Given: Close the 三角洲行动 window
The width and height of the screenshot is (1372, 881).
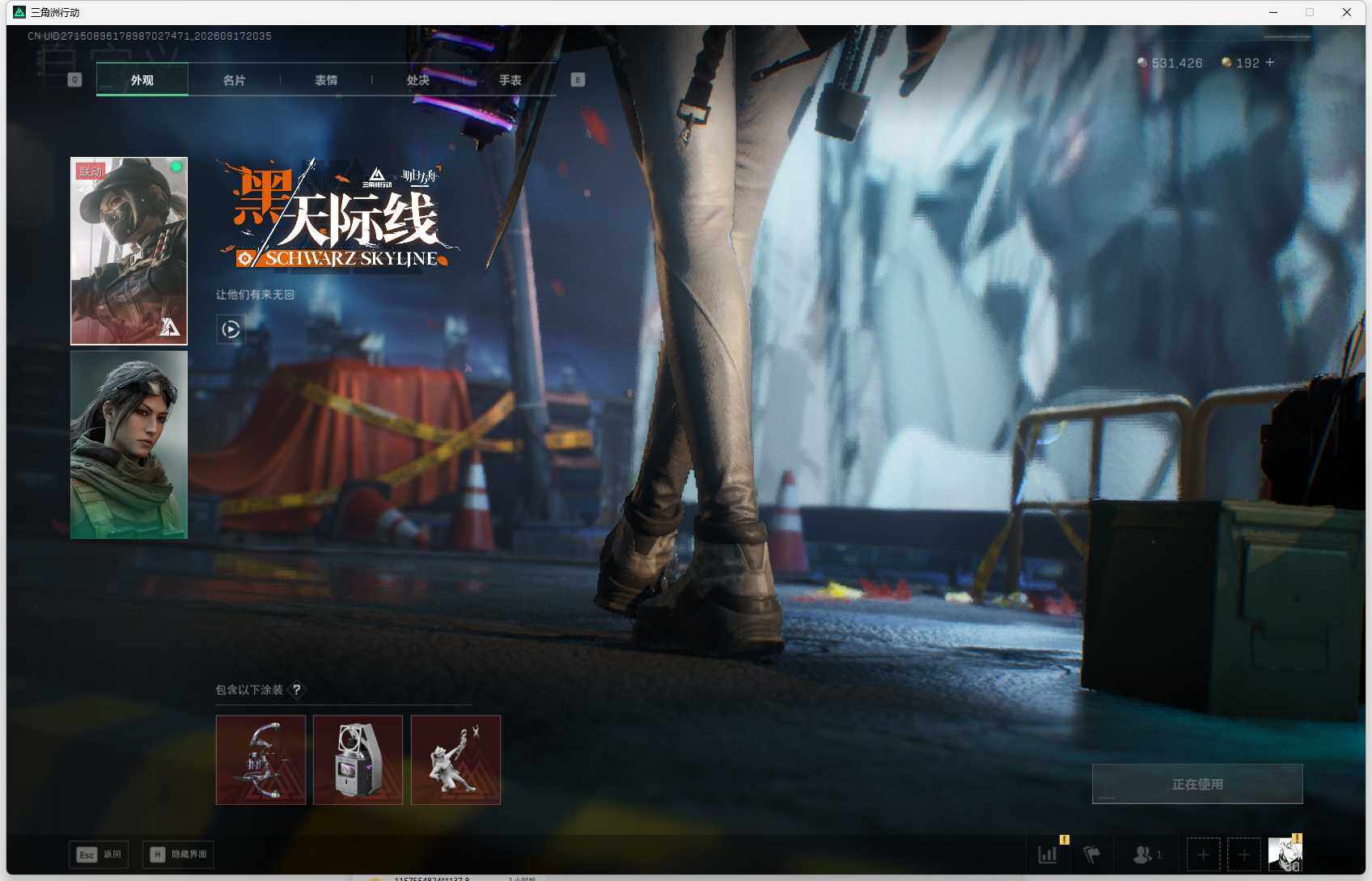Looking at the screenshot, I should pos(1347,12).
